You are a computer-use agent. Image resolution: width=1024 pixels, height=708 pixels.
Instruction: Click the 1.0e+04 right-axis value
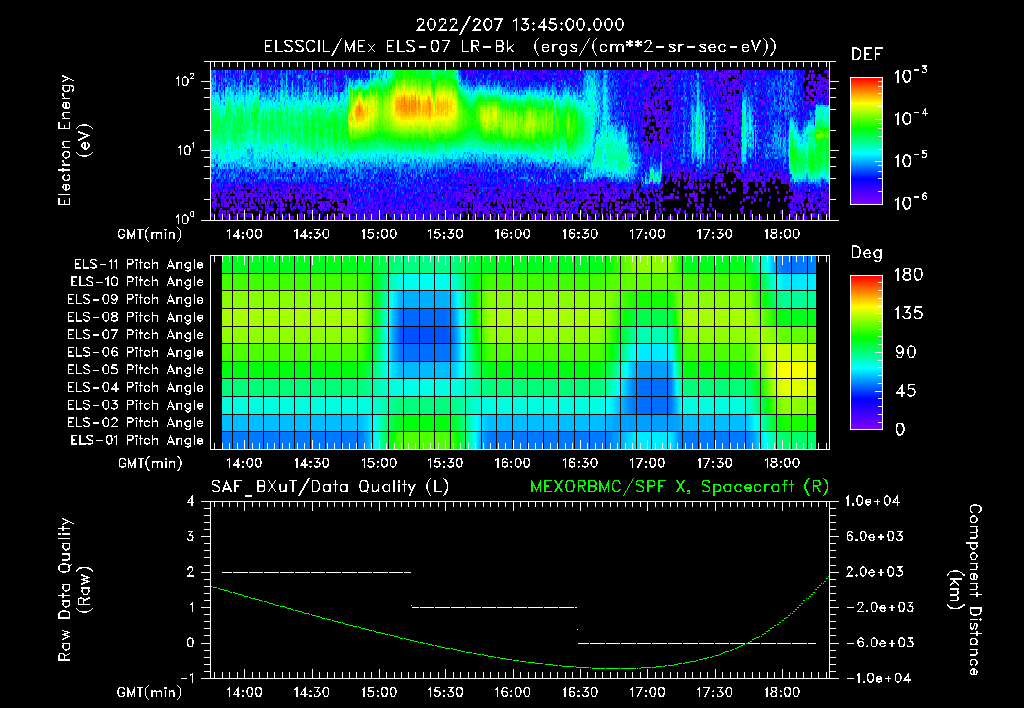pos(872,502)
